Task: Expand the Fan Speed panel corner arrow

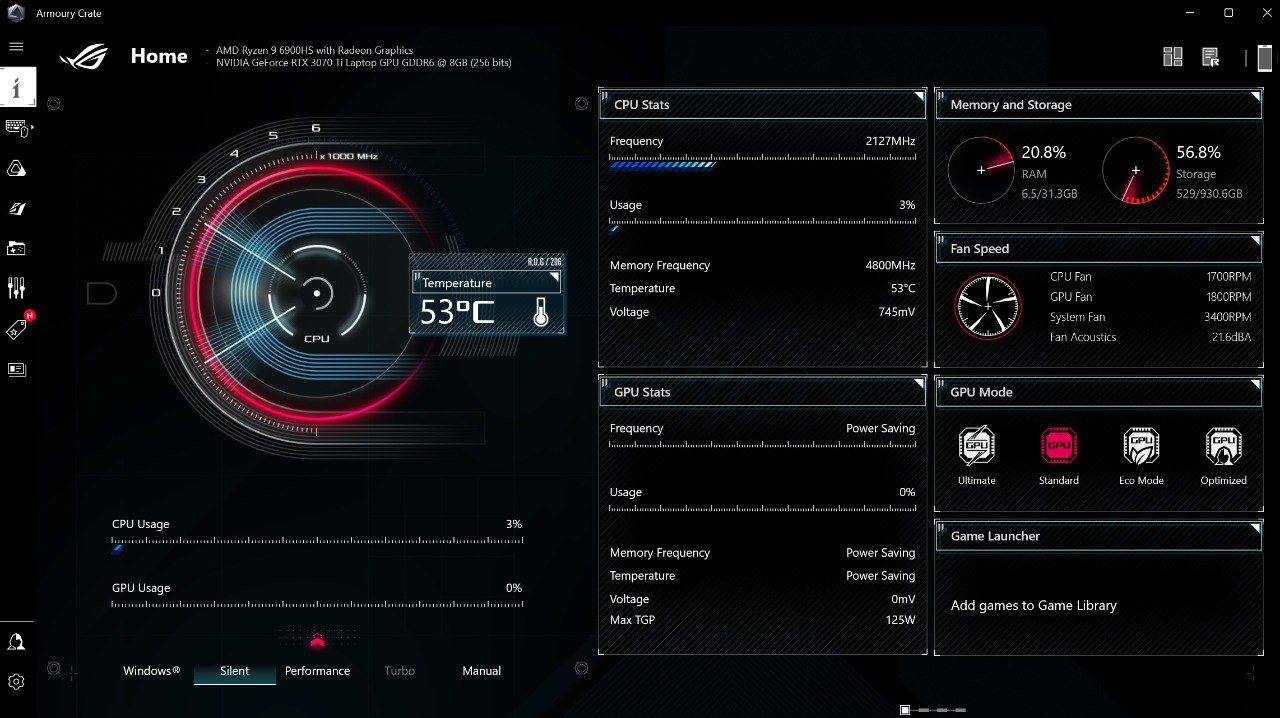Action: [1255, 241]
